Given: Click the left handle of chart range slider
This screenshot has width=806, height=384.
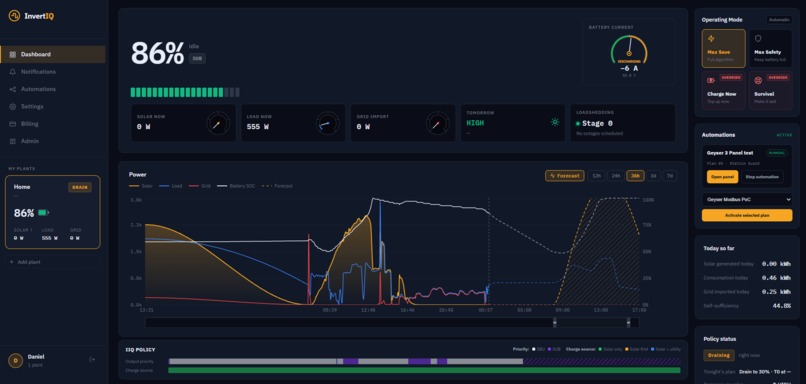Looking at the screenshot, I should (x=555, y=322).
